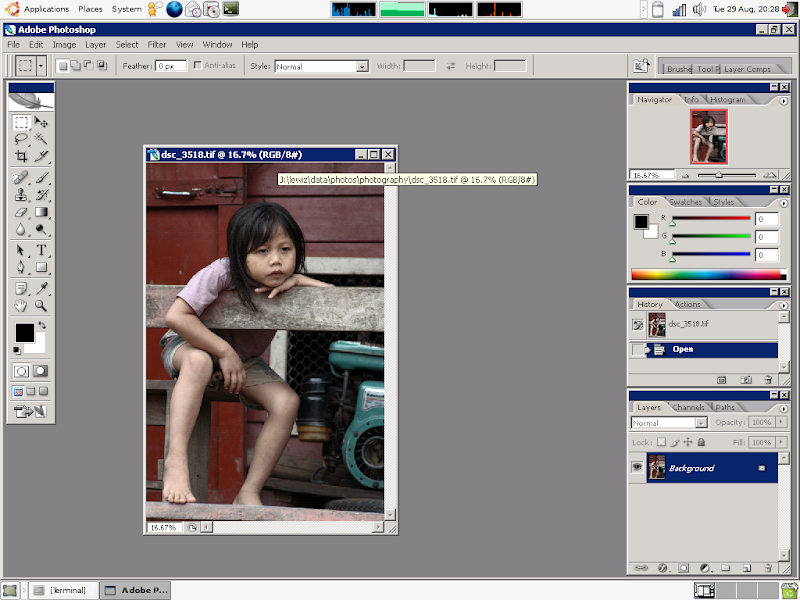Viewport: 800px width, 600px height.
Task: Select the Crop tool
Action: [21, 157]
